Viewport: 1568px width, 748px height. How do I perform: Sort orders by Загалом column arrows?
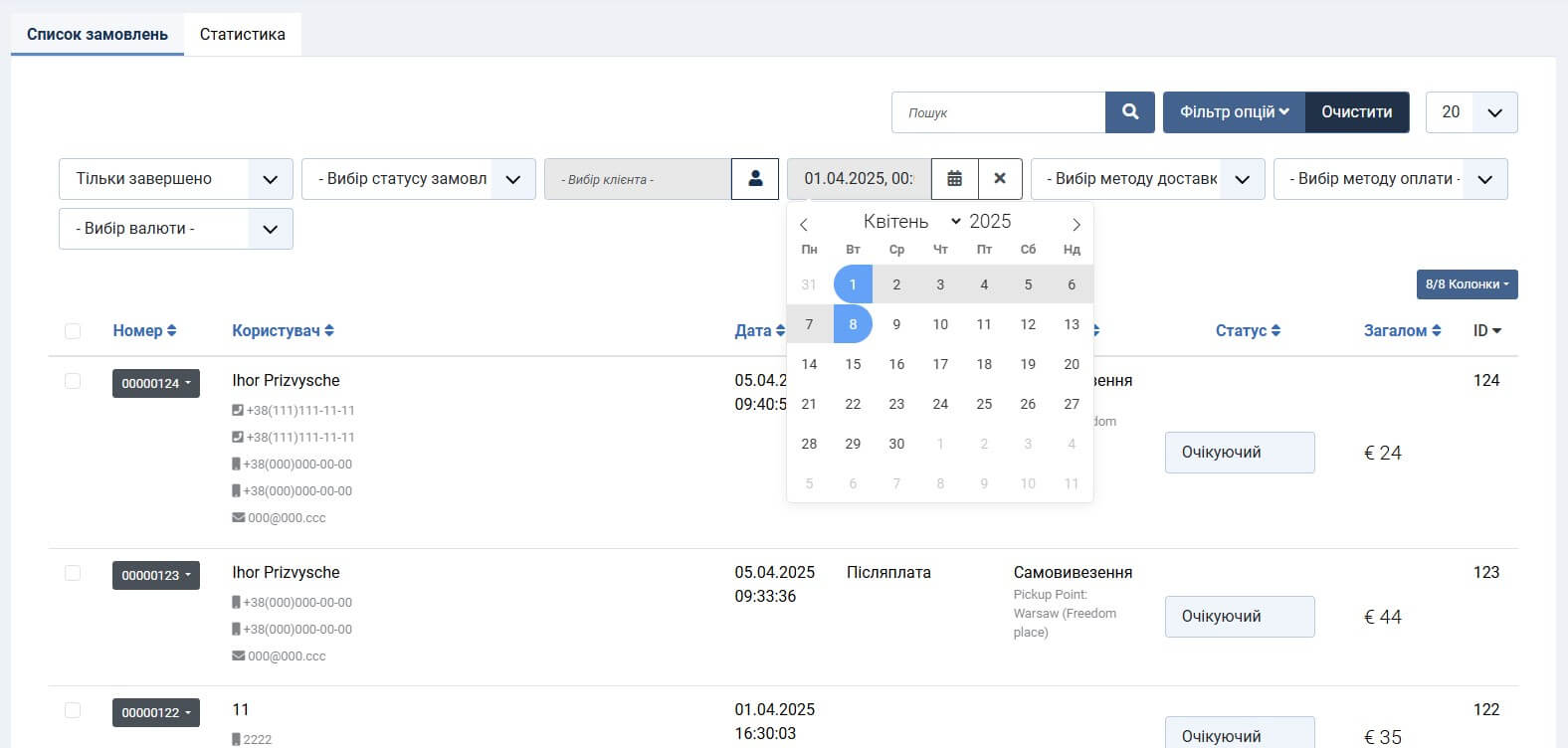click(x=1436, y=331)
